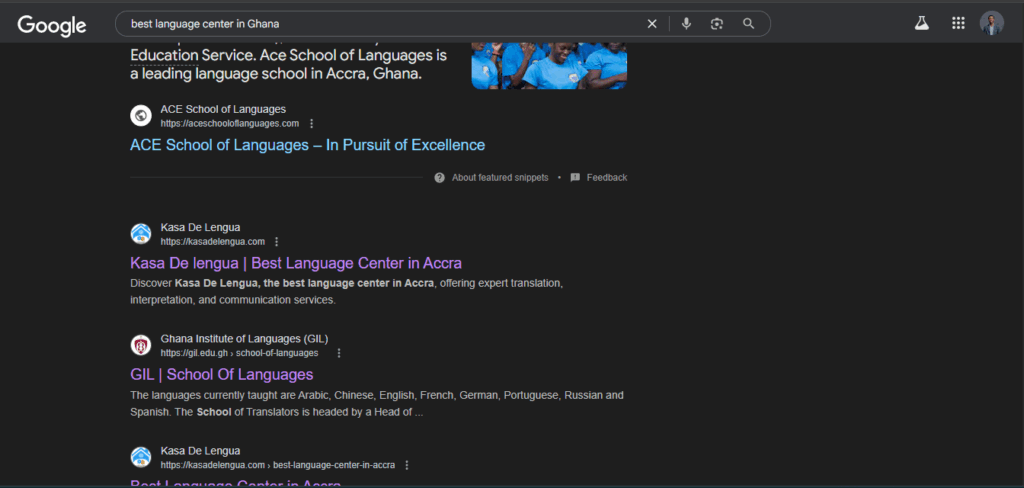Open more options for kasadelengua.com result
Image resolution: width=1024 pixels, height=488 pixels.
[276, 242]
